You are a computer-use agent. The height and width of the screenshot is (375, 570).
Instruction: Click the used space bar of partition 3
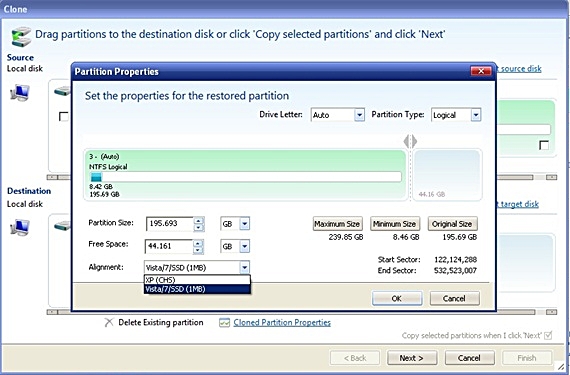[96, 177]
